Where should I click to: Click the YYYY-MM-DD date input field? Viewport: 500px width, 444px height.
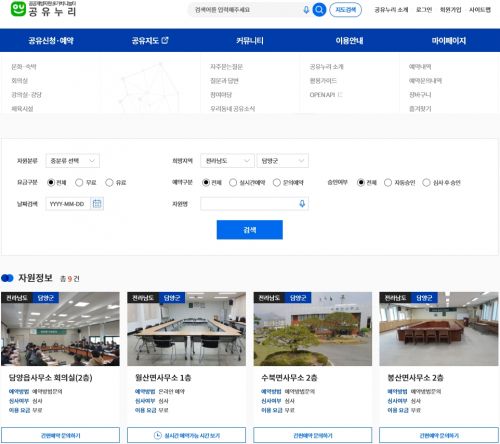click(x=68, y=204)
